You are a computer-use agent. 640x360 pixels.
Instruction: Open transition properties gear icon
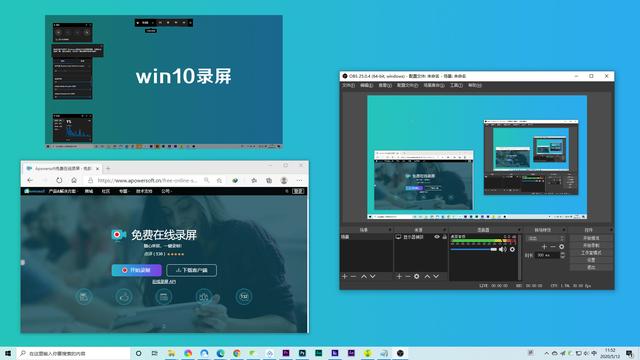[x=562, y=247]
